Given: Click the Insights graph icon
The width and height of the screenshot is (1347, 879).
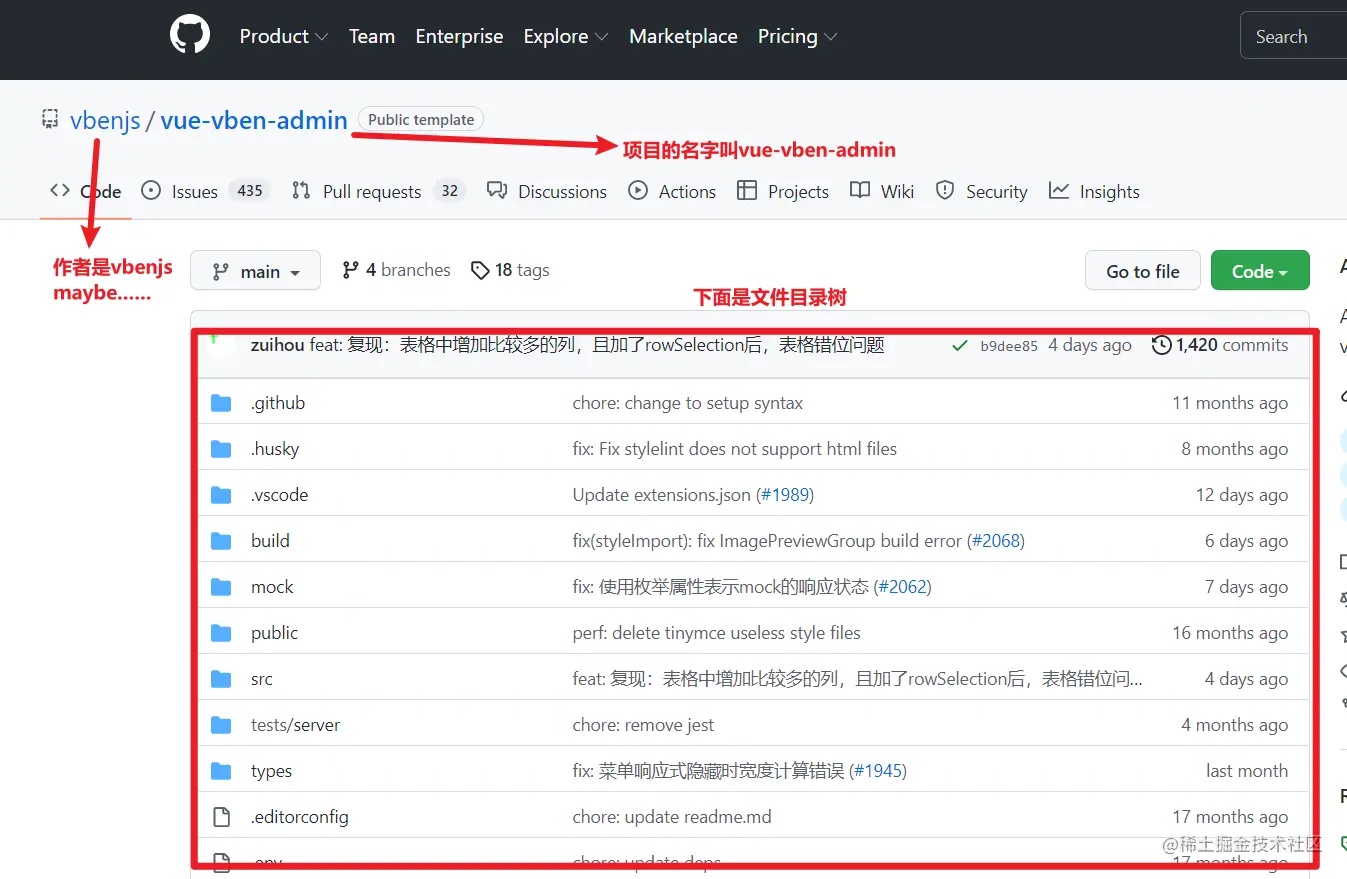Looking at the screenshot, I should (x=1059, y=190).
